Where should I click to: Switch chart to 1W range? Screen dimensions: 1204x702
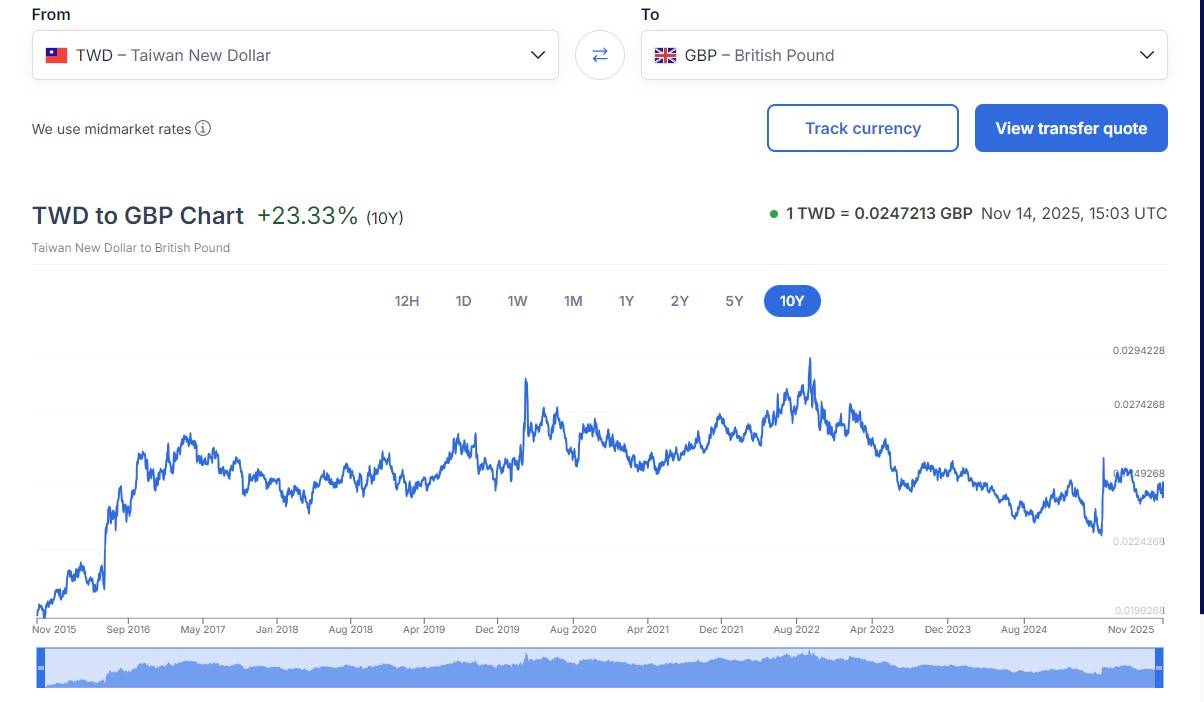[x=517, y=301]
